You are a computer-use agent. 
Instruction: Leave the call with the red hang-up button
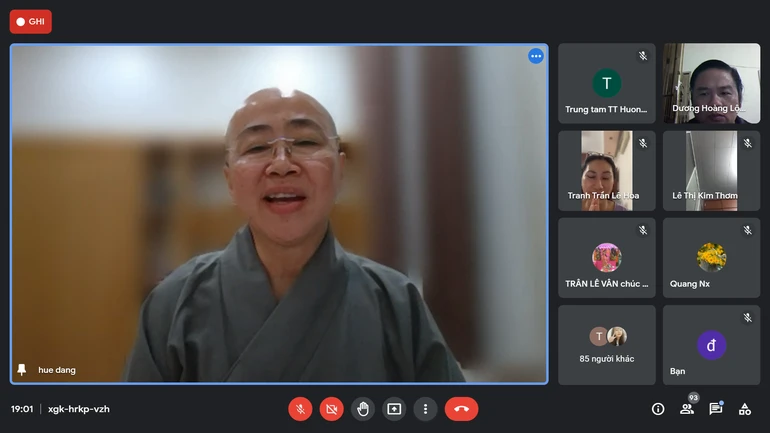[461, 408]
